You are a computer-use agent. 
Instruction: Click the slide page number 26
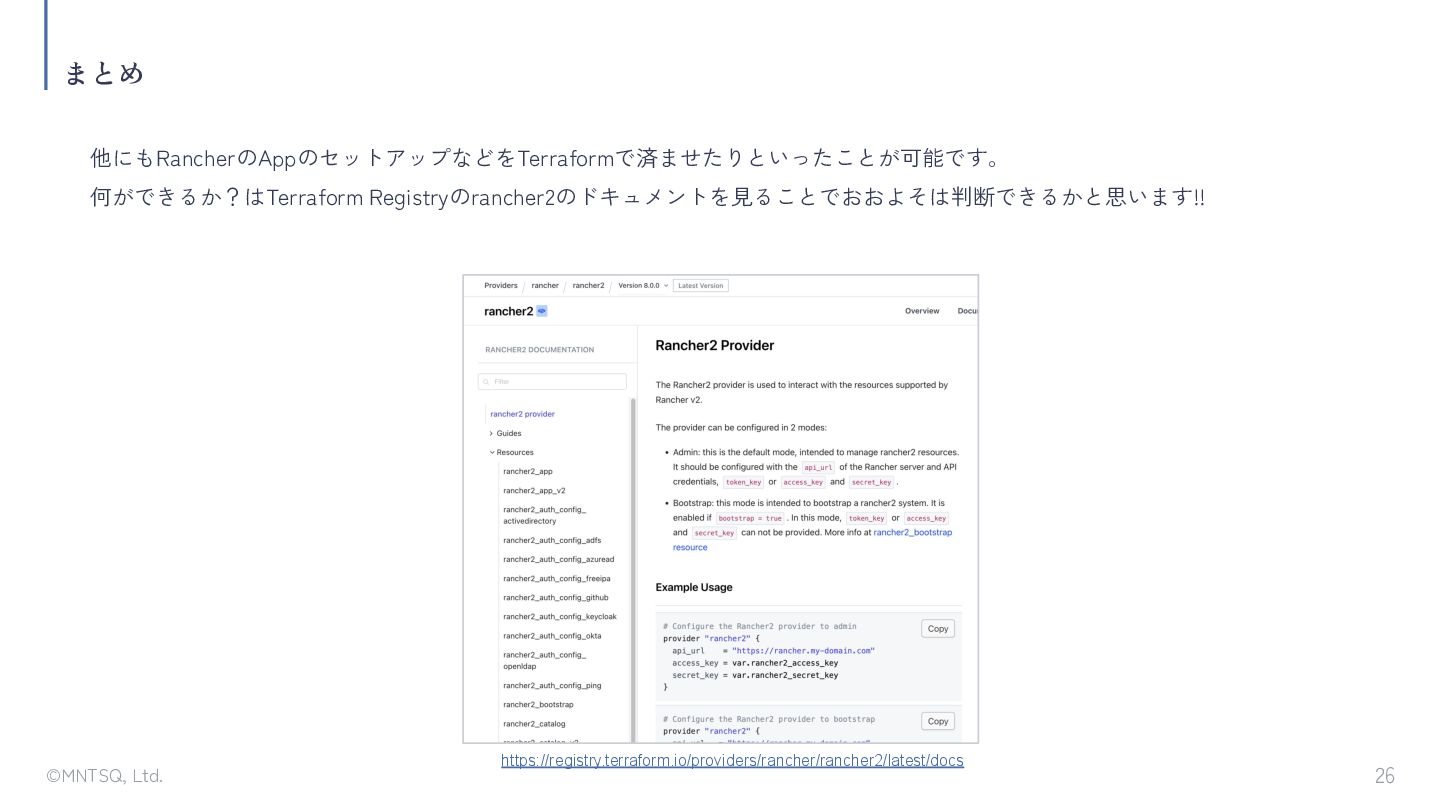click(1384, 776)
